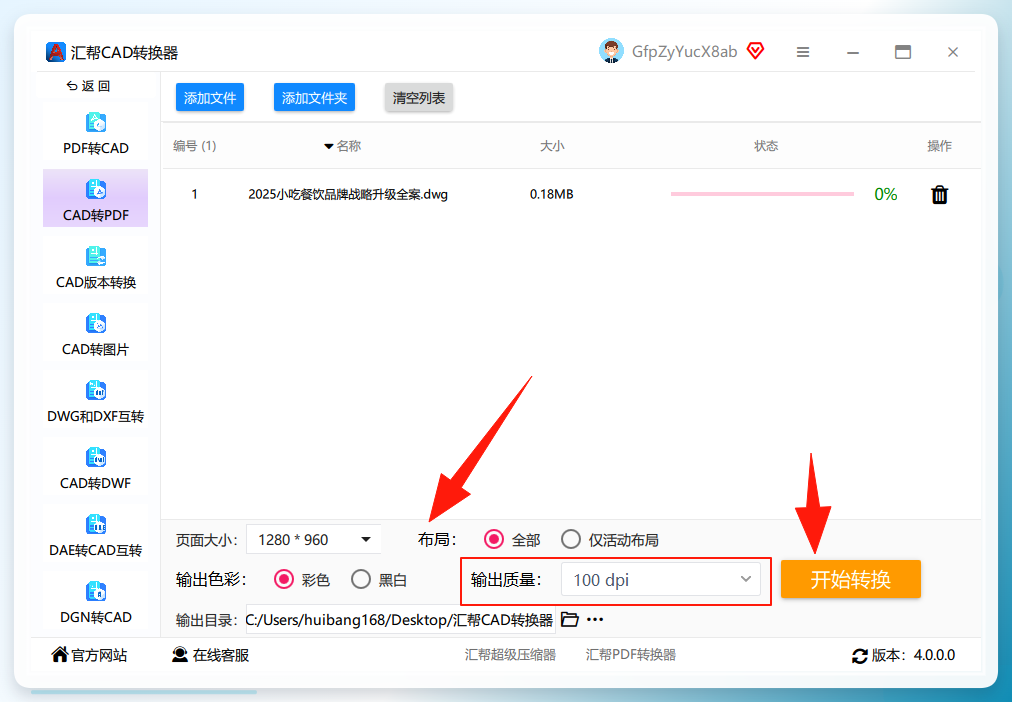Expand the 输出质量 100 dpi dropdown
Screen dimensions: 1012x702
pos(661,579)
